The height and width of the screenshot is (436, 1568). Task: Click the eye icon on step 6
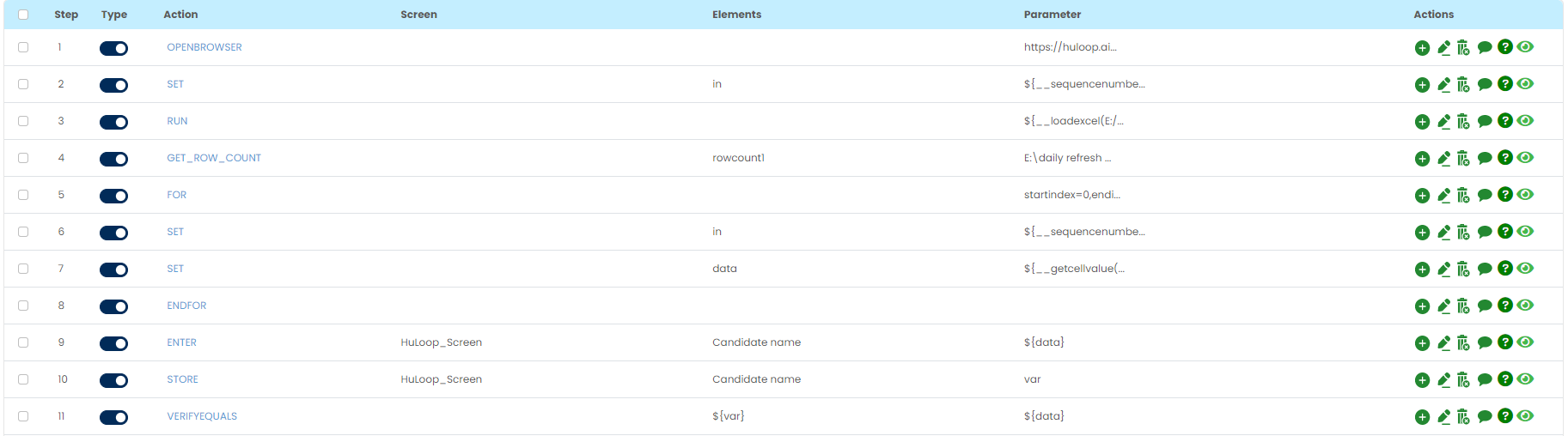(x=1525, y=232)
